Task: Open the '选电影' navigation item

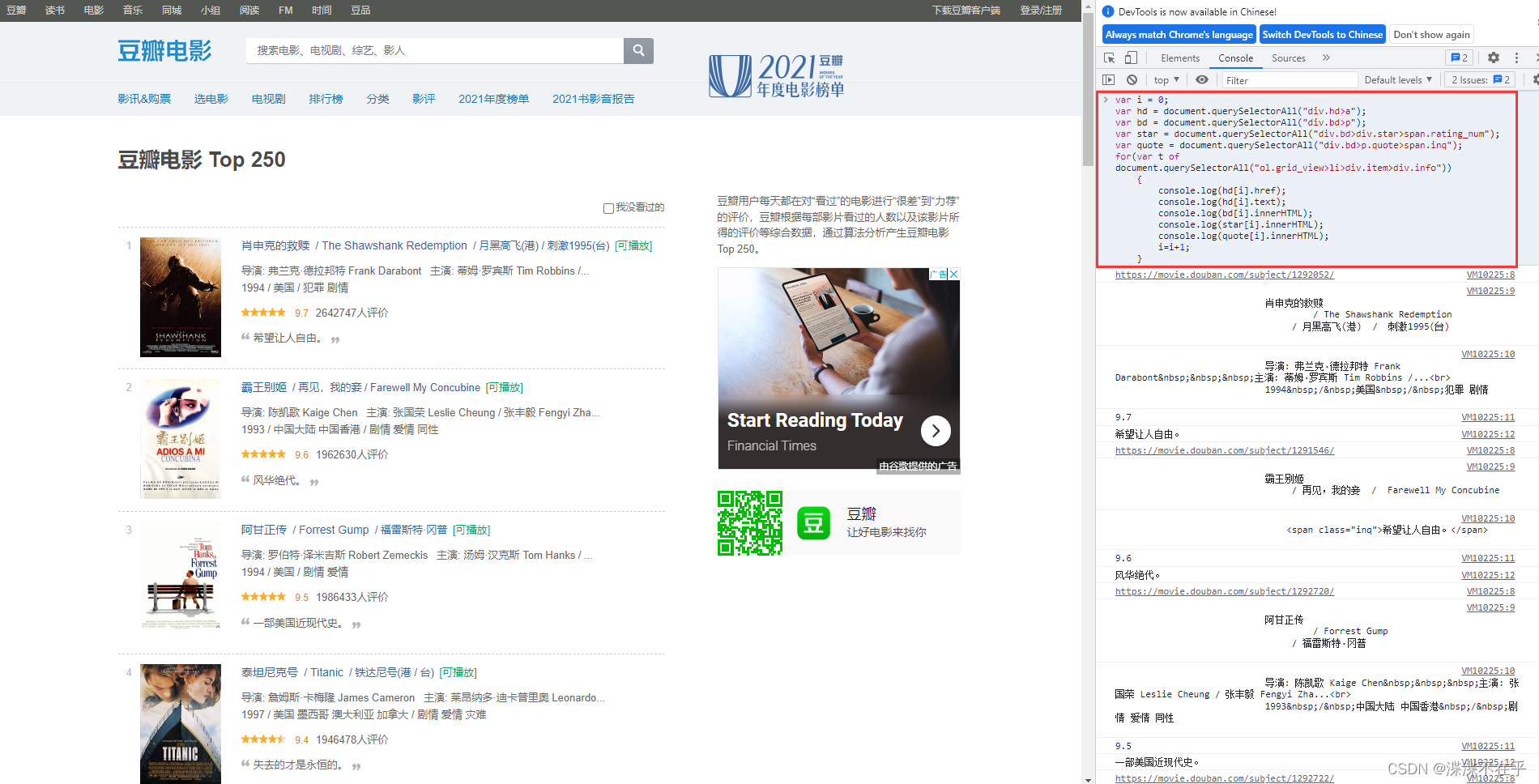Action: point(211,99)
